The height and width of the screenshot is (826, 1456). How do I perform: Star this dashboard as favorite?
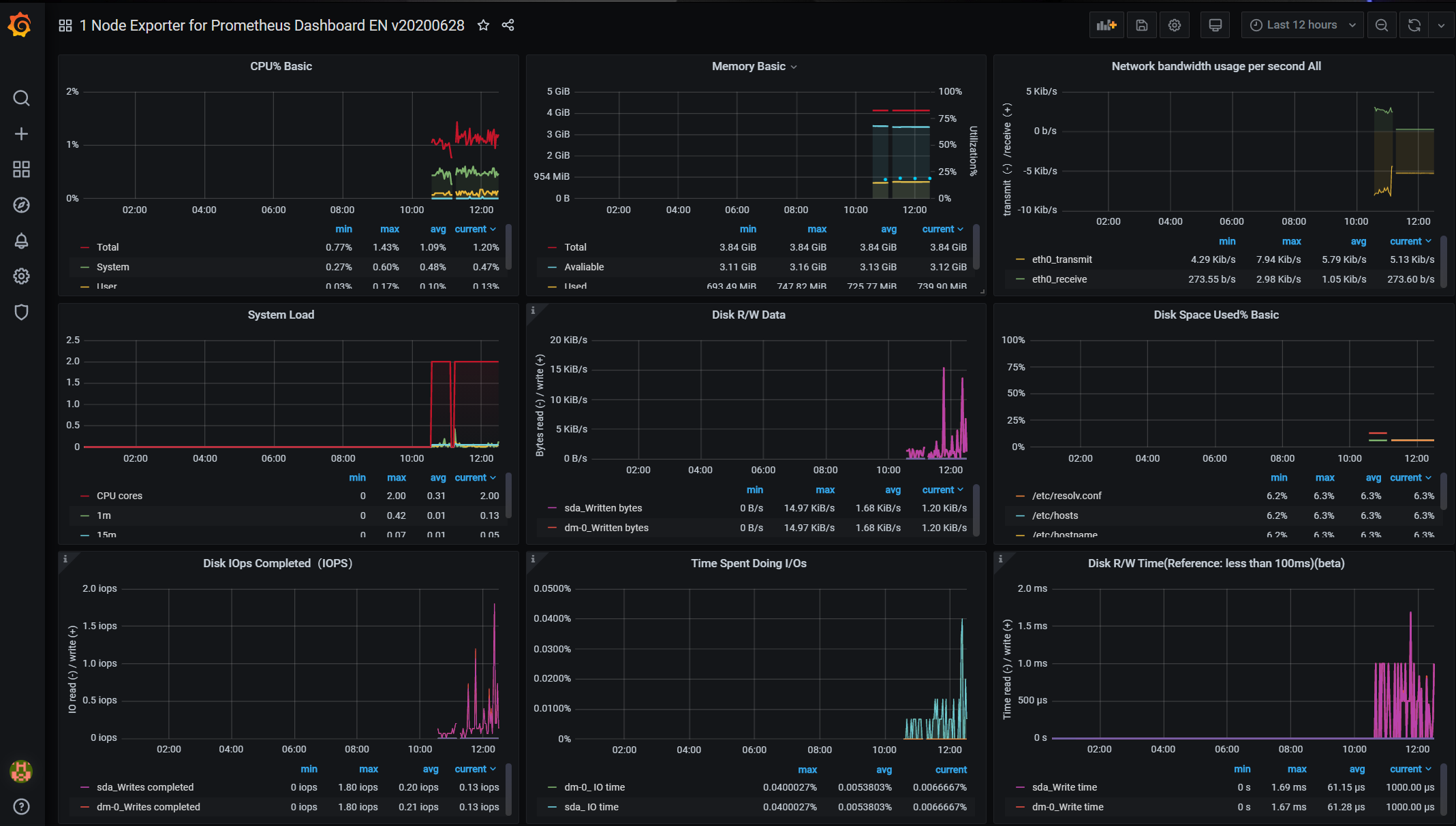pos(483,25)
